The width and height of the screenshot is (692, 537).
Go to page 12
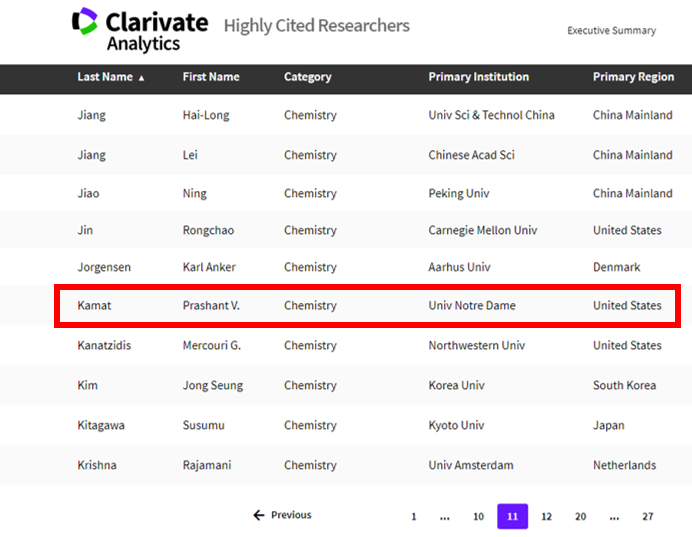(x=546, y=516)
